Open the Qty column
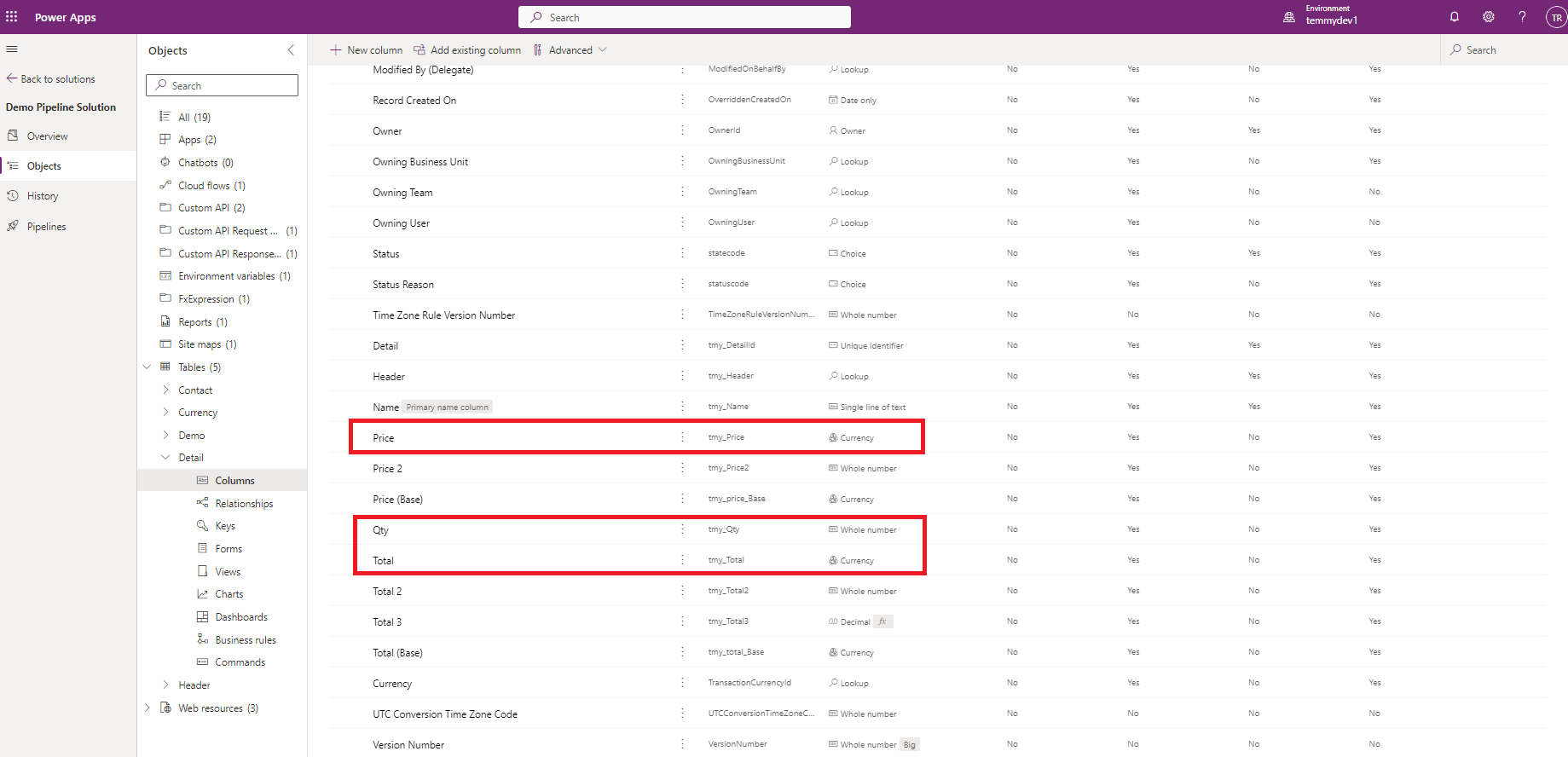Screen dimensions: 1568x757 coord(380,530)
